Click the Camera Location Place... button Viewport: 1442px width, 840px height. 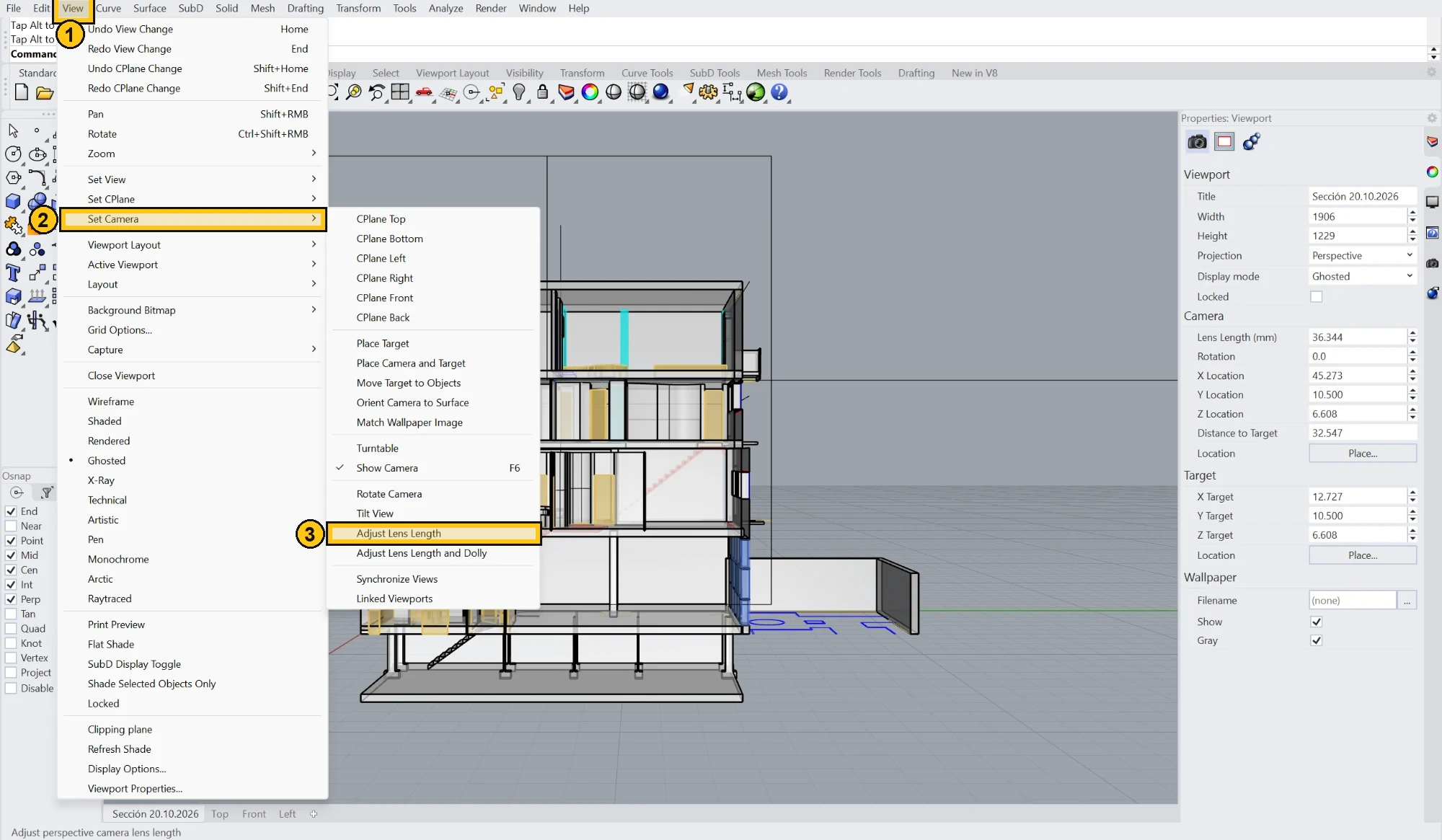coord(1363,453)
